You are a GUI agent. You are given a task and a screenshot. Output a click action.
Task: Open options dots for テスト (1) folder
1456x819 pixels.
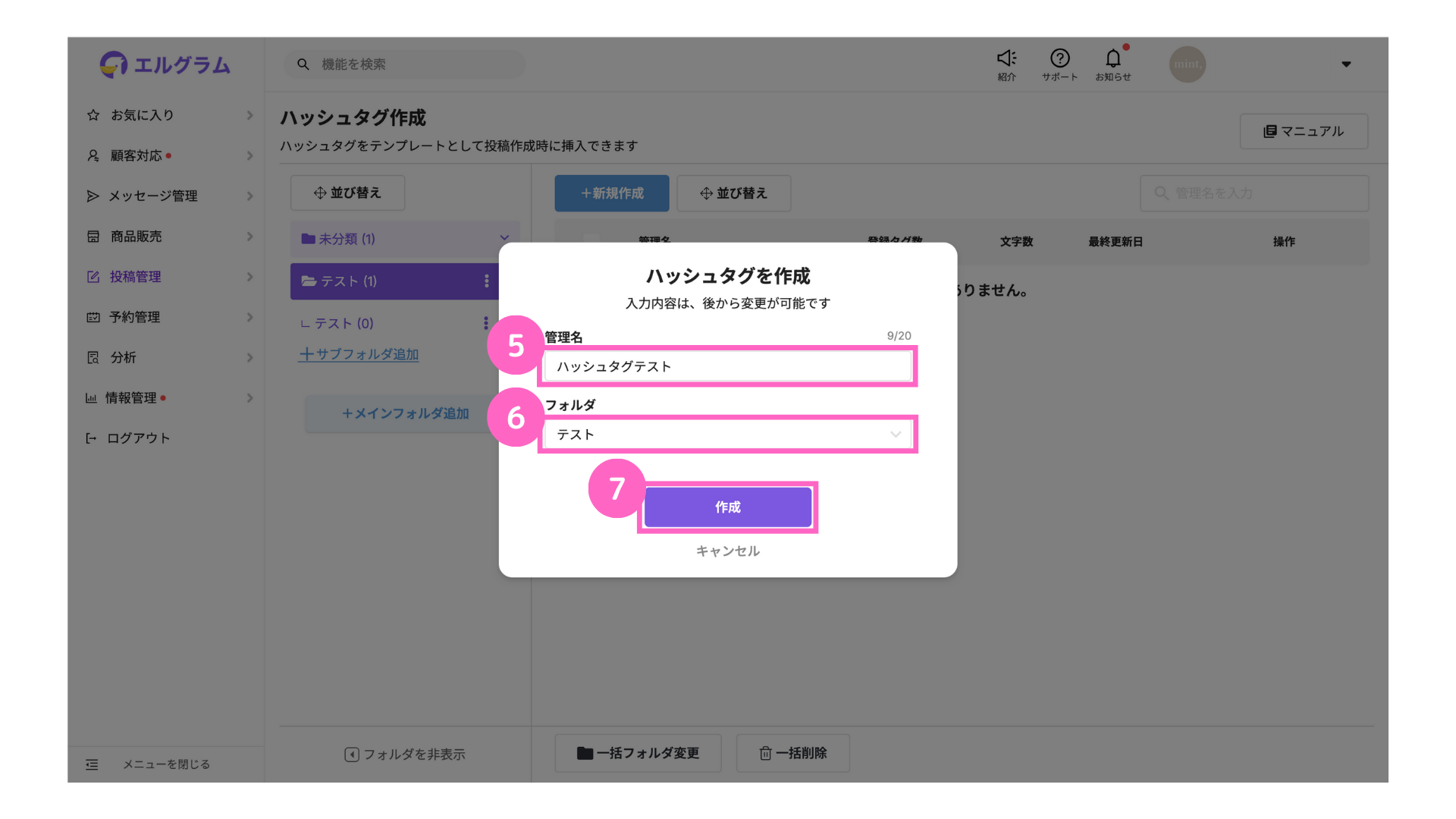pos(486,281)
